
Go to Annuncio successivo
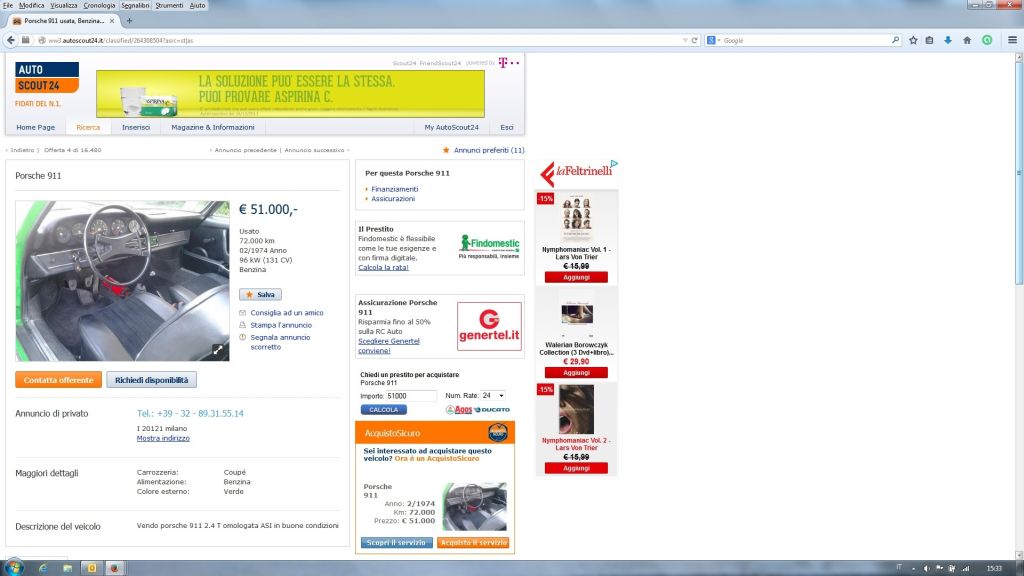[x=314, y=150]
